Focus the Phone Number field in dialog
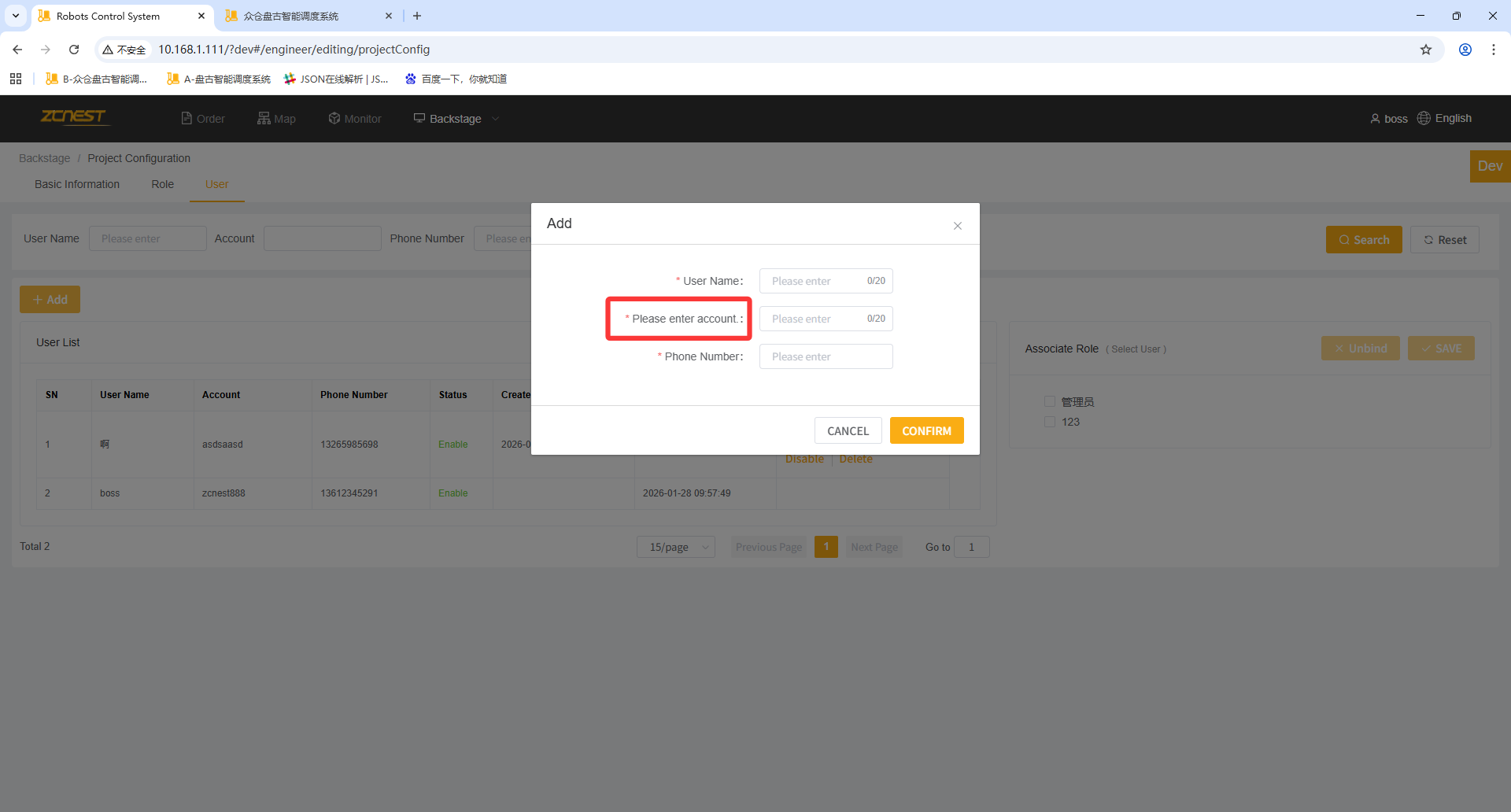This screenshot has height=812, width=1511. pyautogui.click(x=825, y=356)
